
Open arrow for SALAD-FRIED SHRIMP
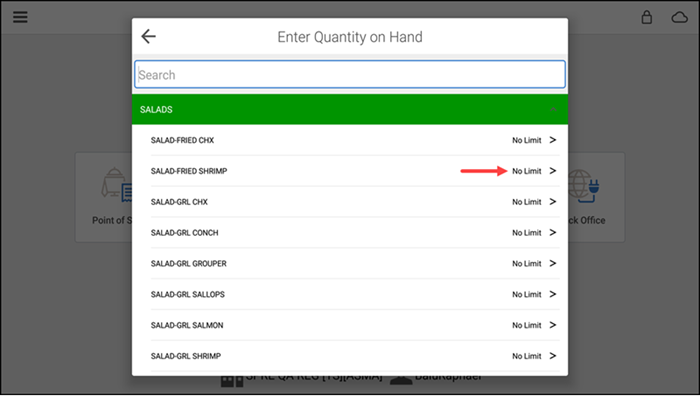click(553, 171)
